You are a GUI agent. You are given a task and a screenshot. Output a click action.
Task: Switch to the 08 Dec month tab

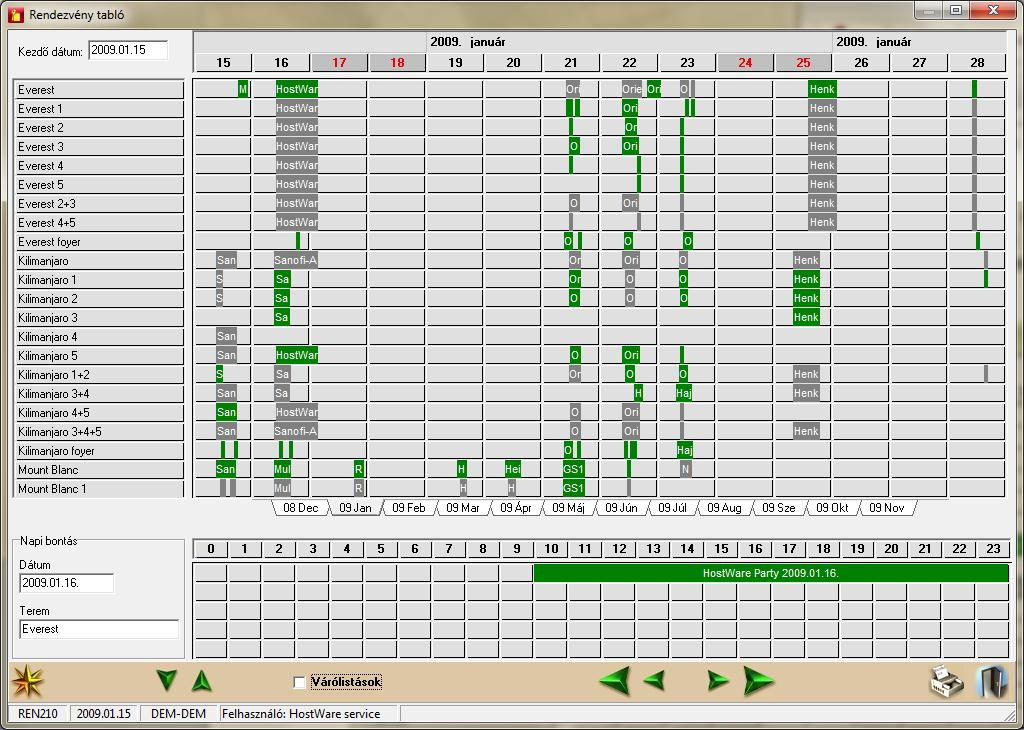(x=300, y=508)
